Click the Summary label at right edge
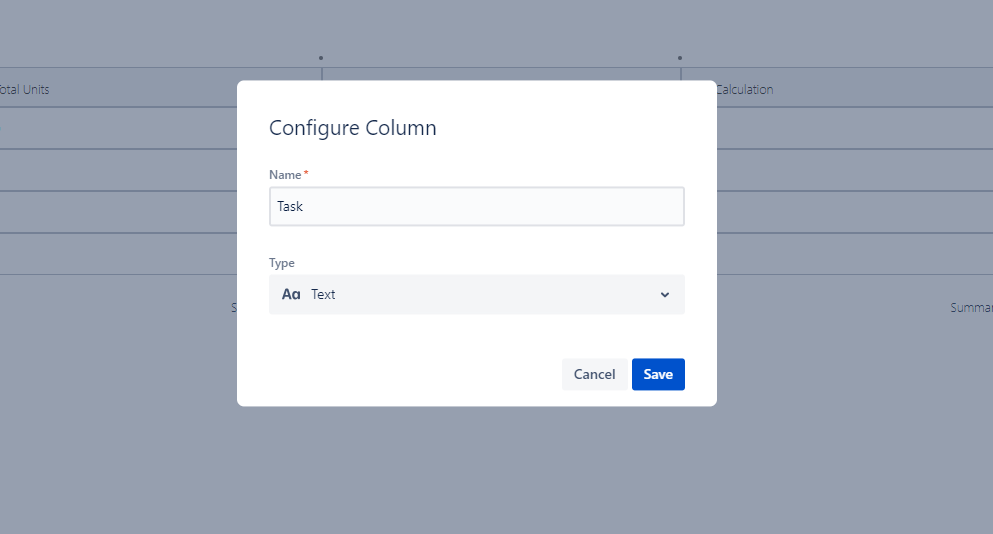993x534 pixels. click(971, 308)
